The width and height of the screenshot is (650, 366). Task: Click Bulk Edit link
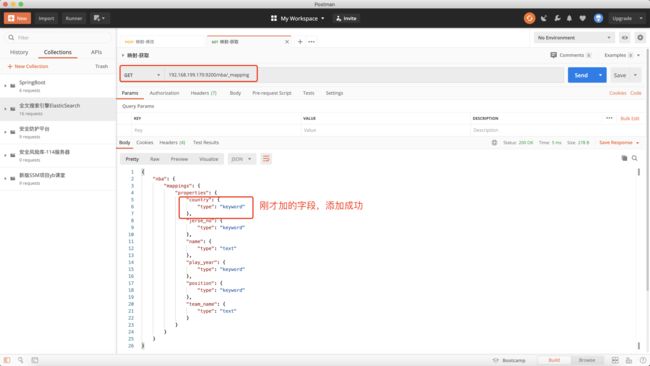(x=630, y=119)
